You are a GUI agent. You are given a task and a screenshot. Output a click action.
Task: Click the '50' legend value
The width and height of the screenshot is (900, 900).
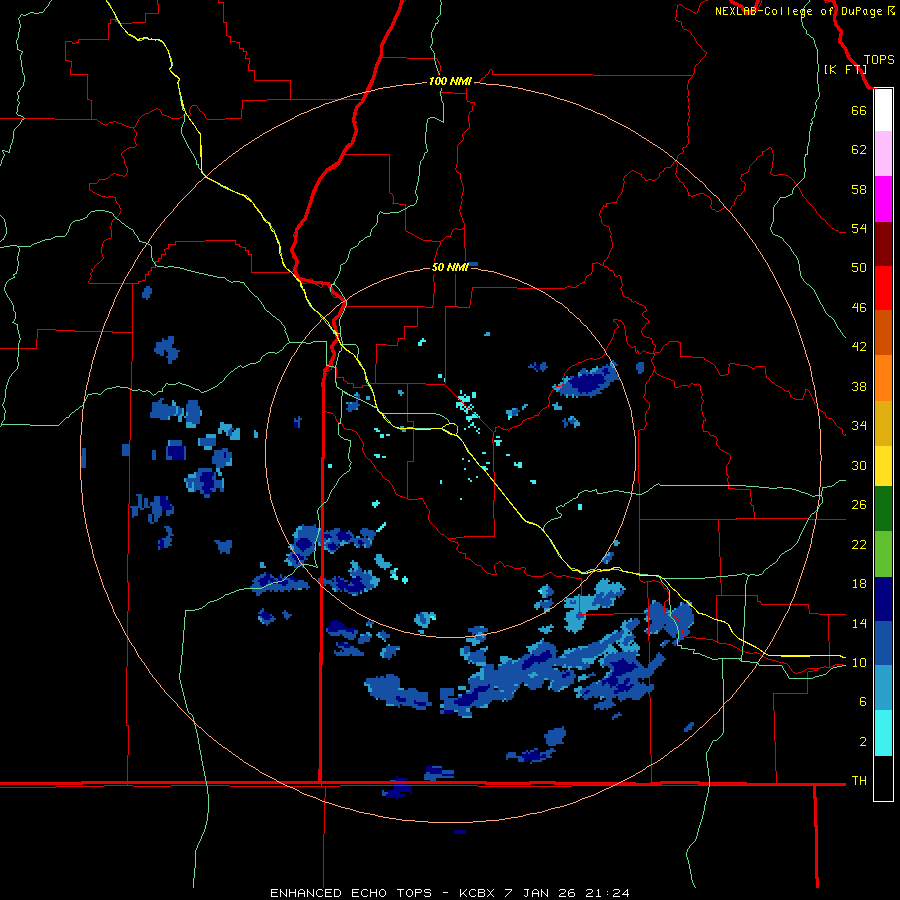click(x=859, y=268)
